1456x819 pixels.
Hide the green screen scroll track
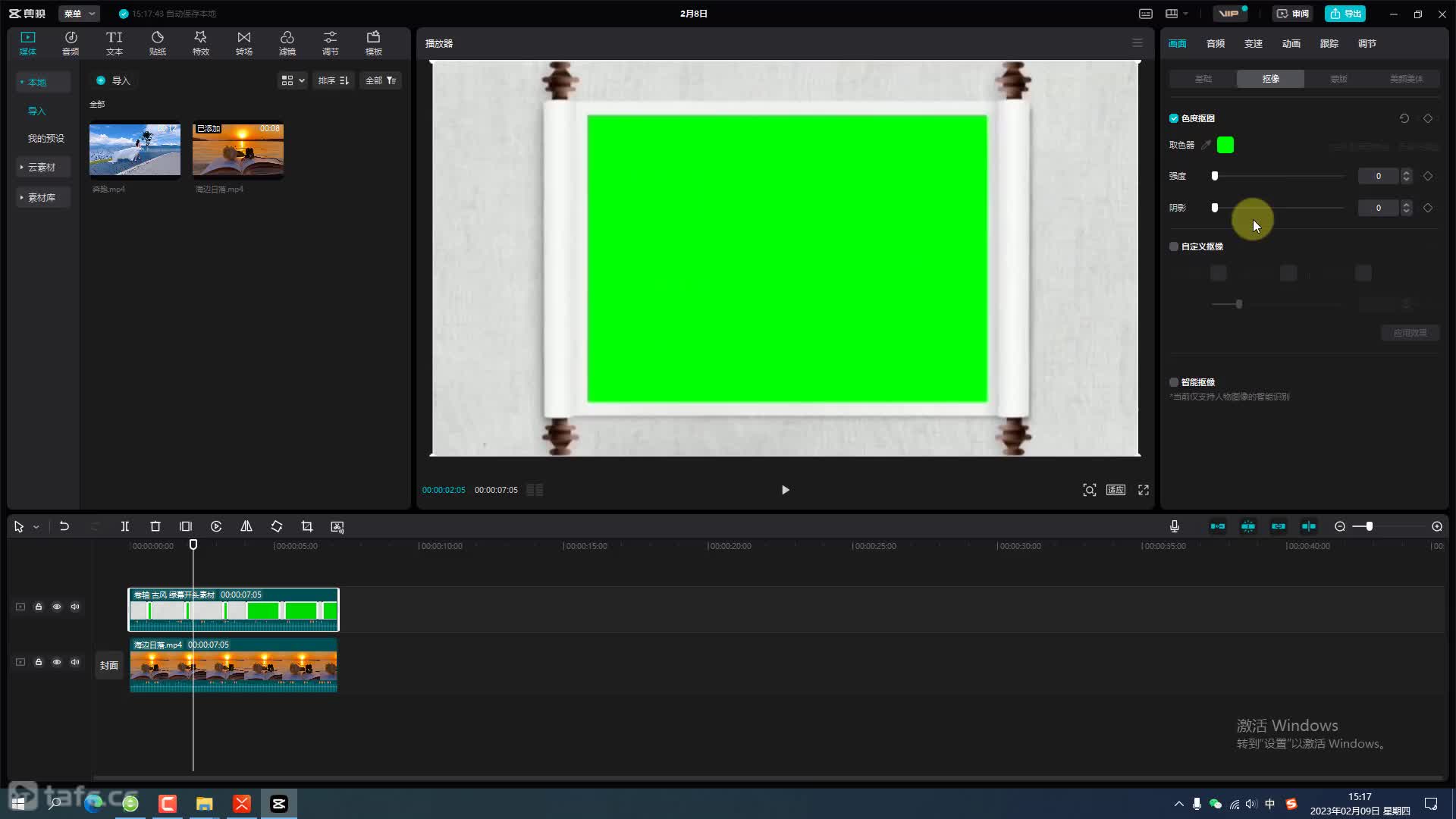57,607
